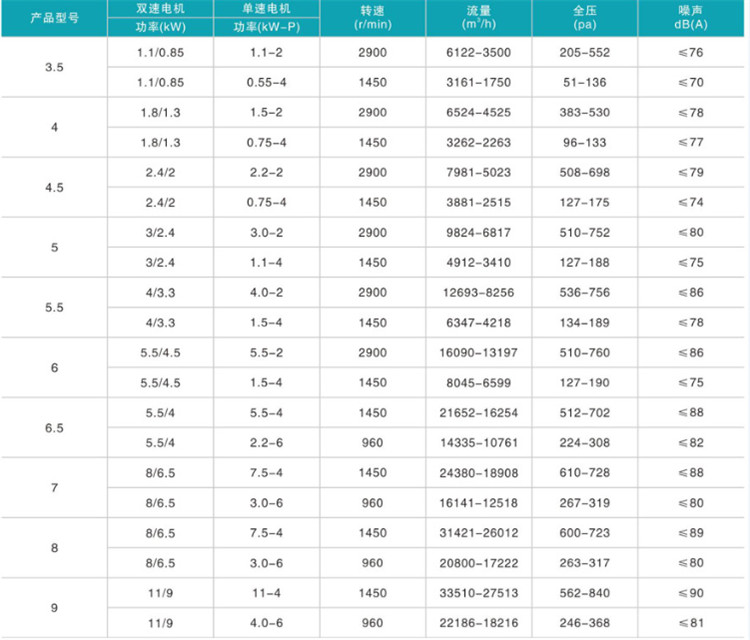Select product model 9 cell
The image size is (750, 640).
[53, 607]
